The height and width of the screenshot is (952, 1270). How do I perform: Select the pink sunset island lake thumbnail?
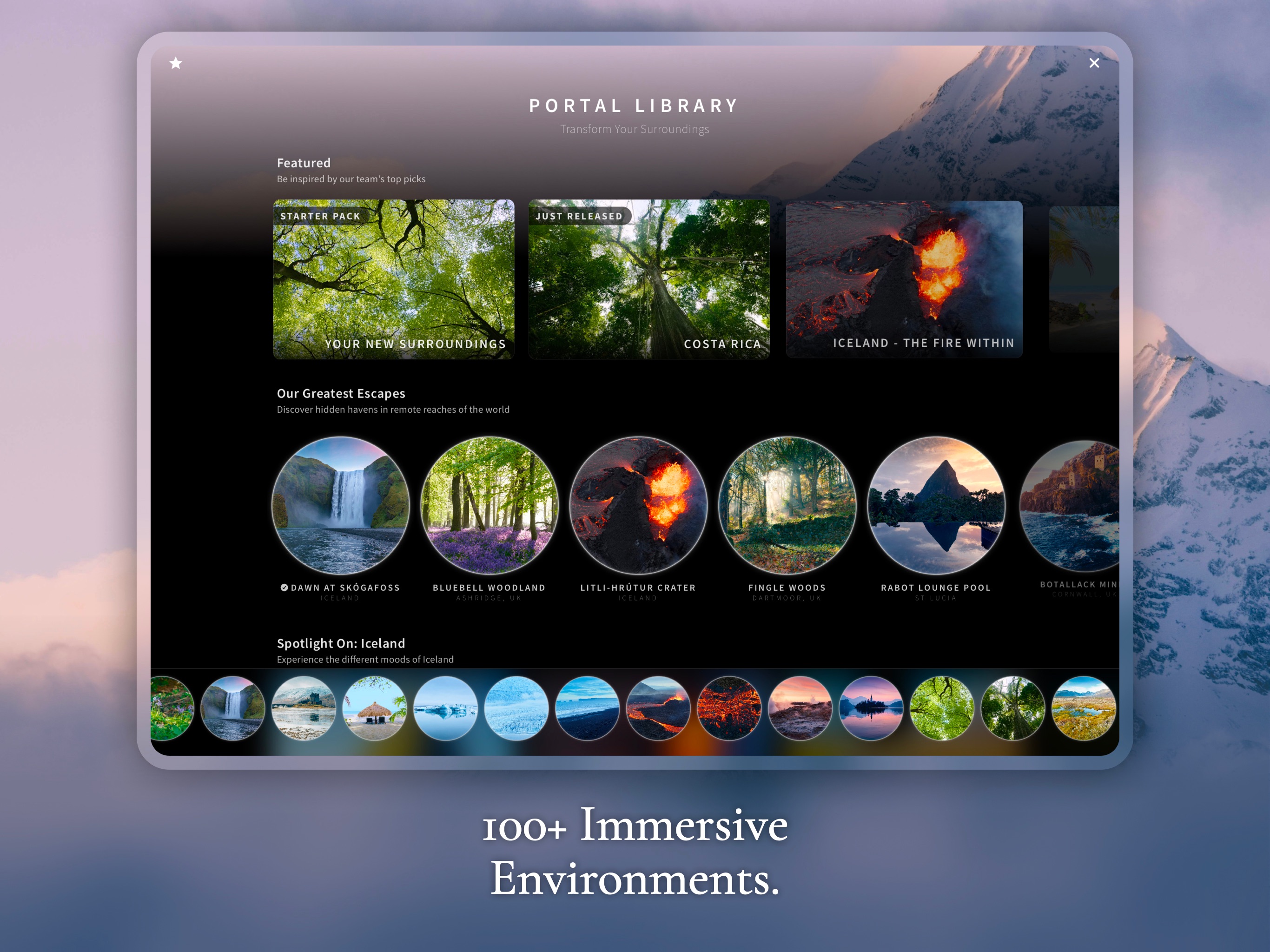[871, 708]
